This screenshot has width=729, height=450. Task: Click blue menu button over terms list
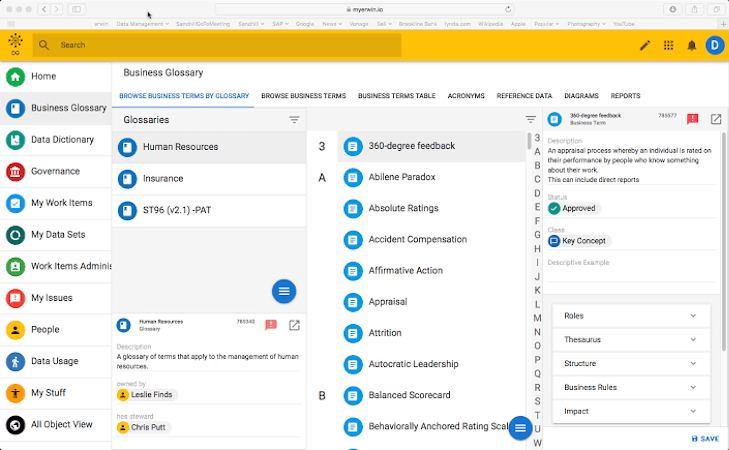(x=520, y=428)
